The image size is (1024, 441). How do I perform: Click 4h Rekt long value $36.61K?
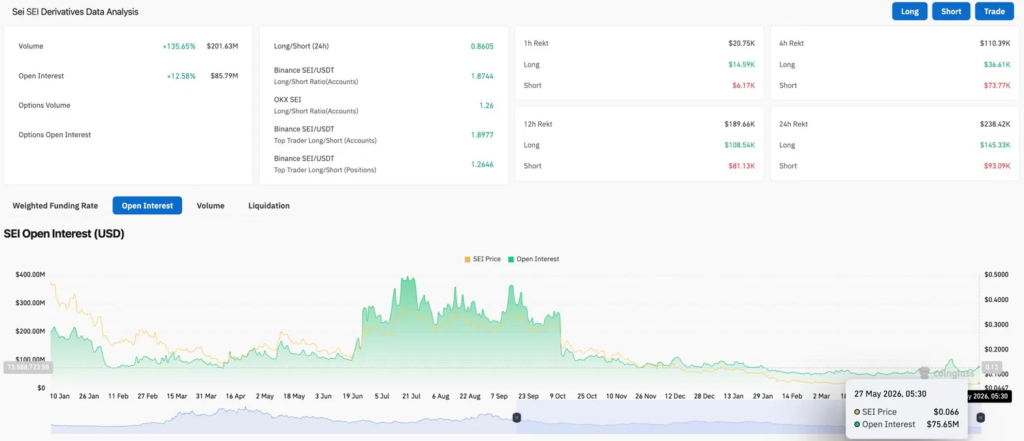997,65
